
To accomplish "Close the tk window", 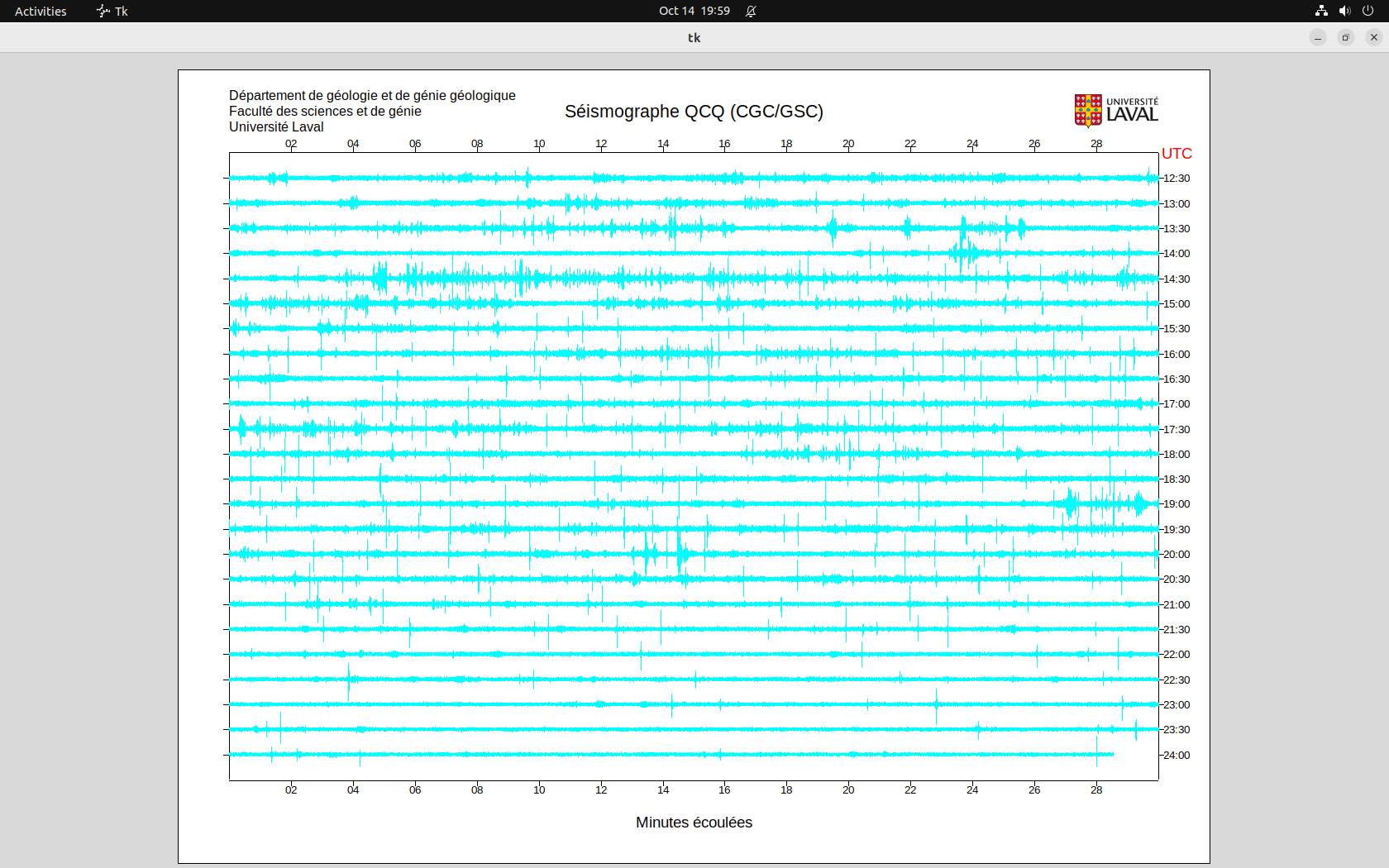I will pos(1374,37).
